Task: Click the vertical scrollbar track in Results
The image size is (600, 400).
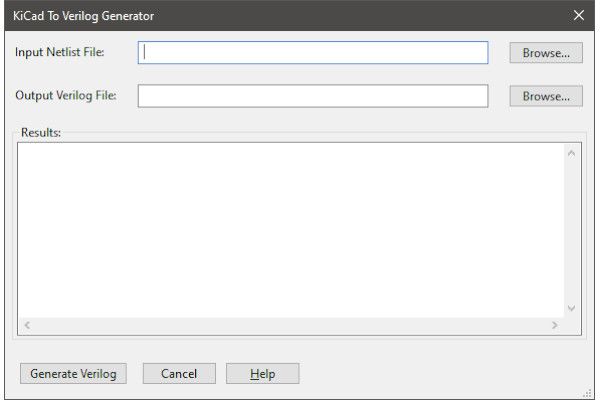Action: pyautogui.click(x=571, y=230)
